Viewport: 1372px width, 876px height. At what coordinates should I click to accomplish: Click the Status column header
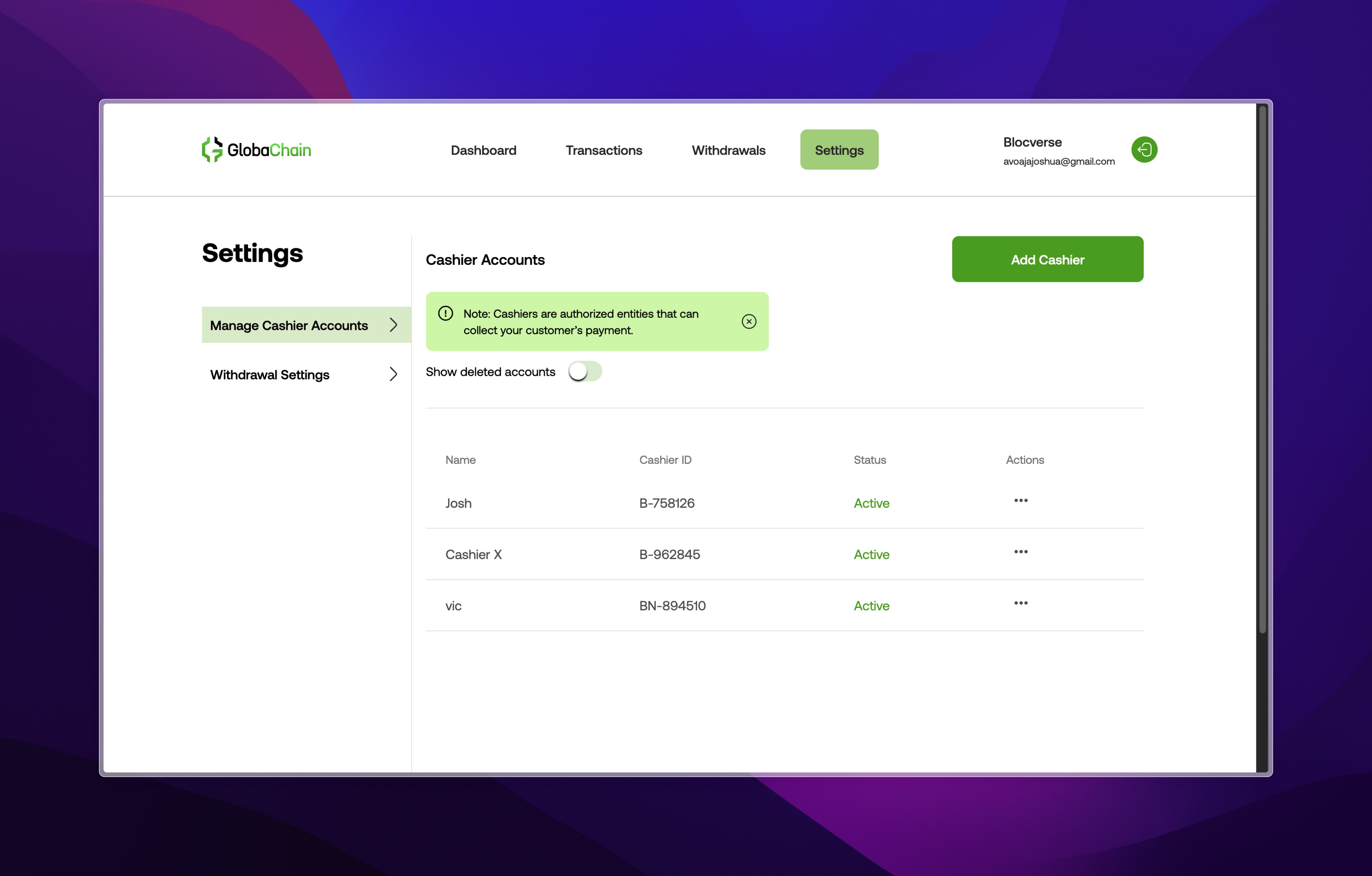pyautogui.click(x=869, y=460)
